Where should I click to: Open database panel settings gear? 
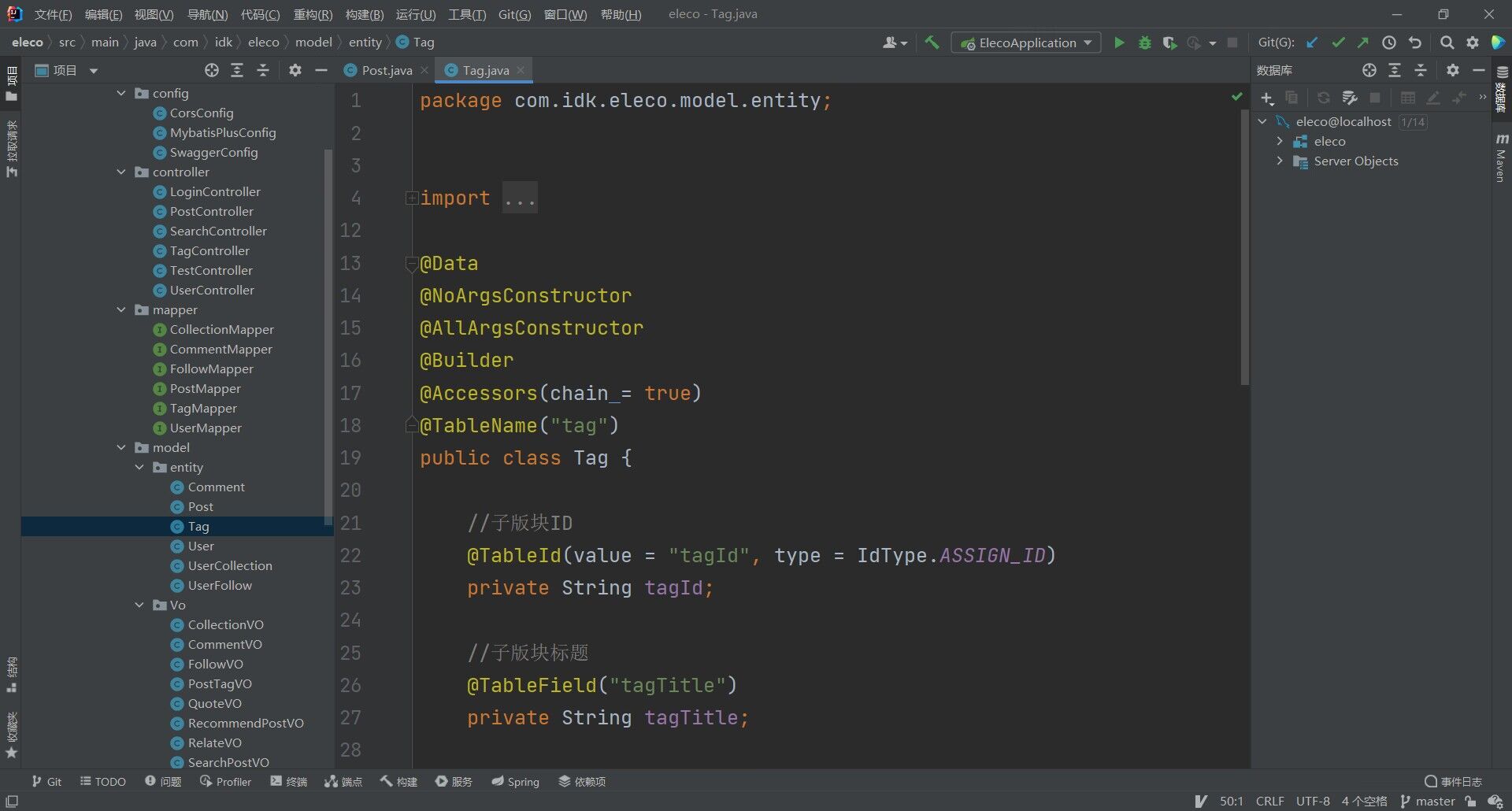(x=1453, y=70)
